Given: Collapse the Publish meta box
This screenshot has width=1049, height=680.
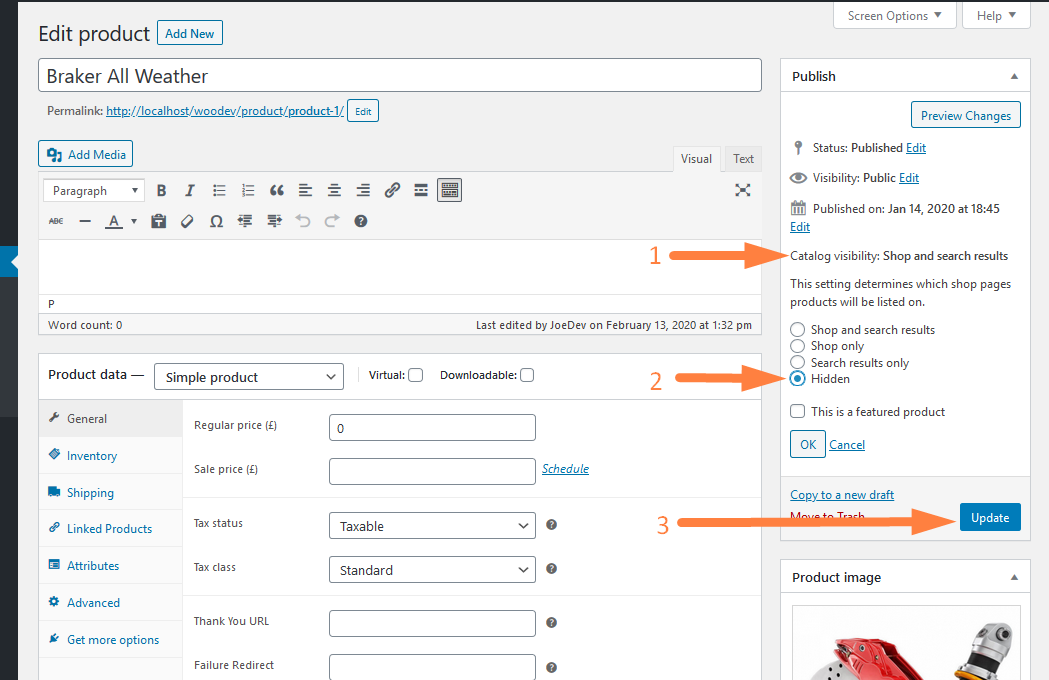Looking at the screenshot, I should pyautogui.click(x=1014, y=76).
